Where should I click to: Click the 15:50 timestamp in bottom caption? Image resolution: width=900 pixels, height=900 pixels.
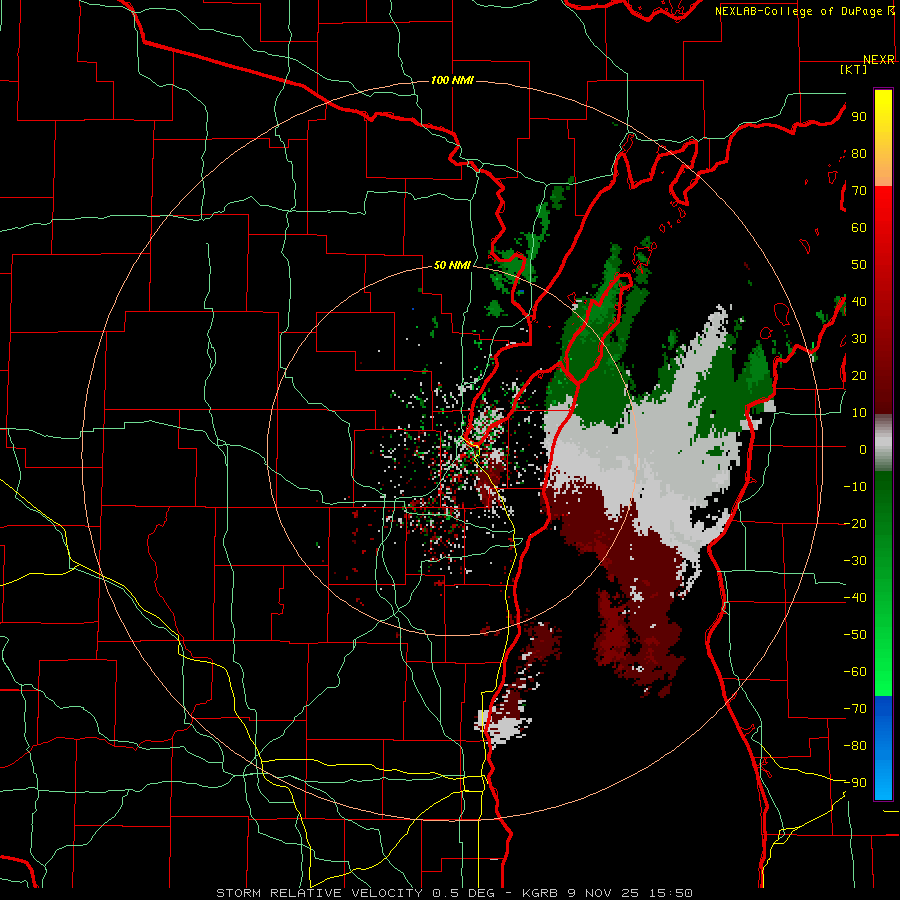[671, 893]
